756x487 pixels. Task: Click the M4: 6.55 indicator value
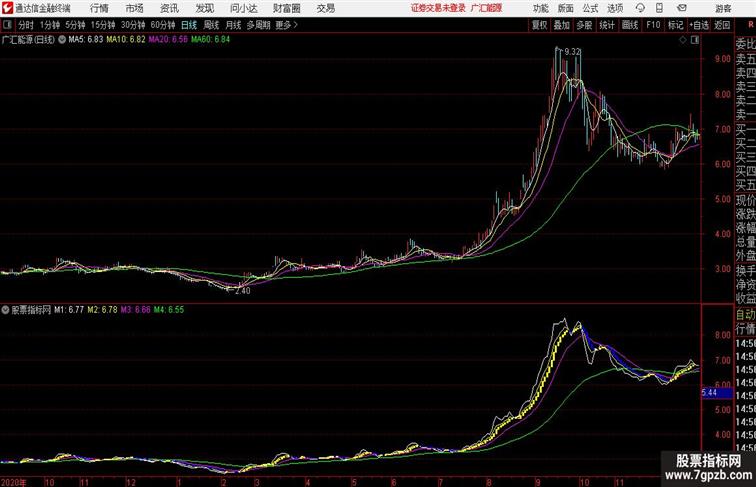(169, 310)
